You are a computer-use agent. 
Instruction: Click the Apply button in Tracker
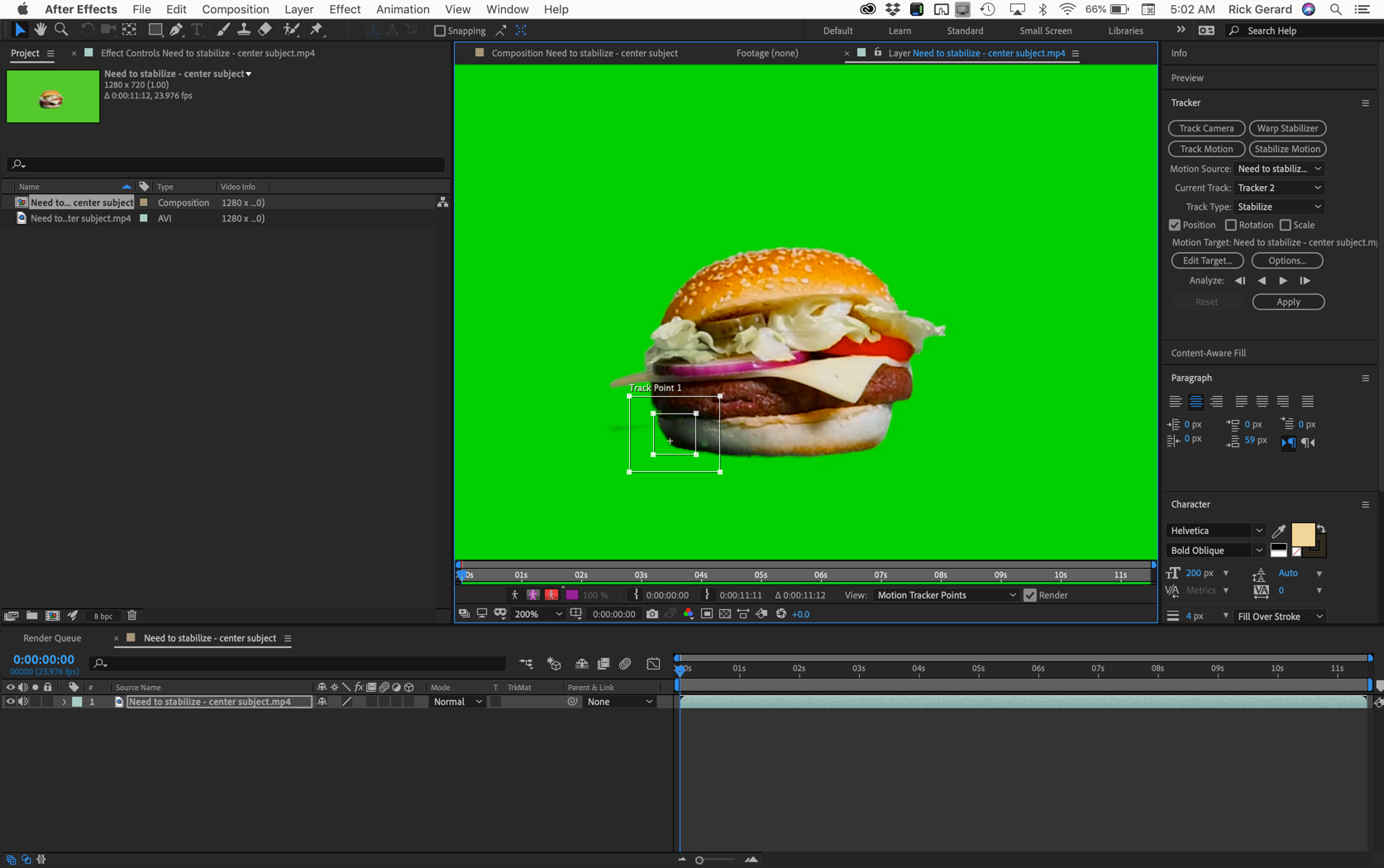(1288, 302)
